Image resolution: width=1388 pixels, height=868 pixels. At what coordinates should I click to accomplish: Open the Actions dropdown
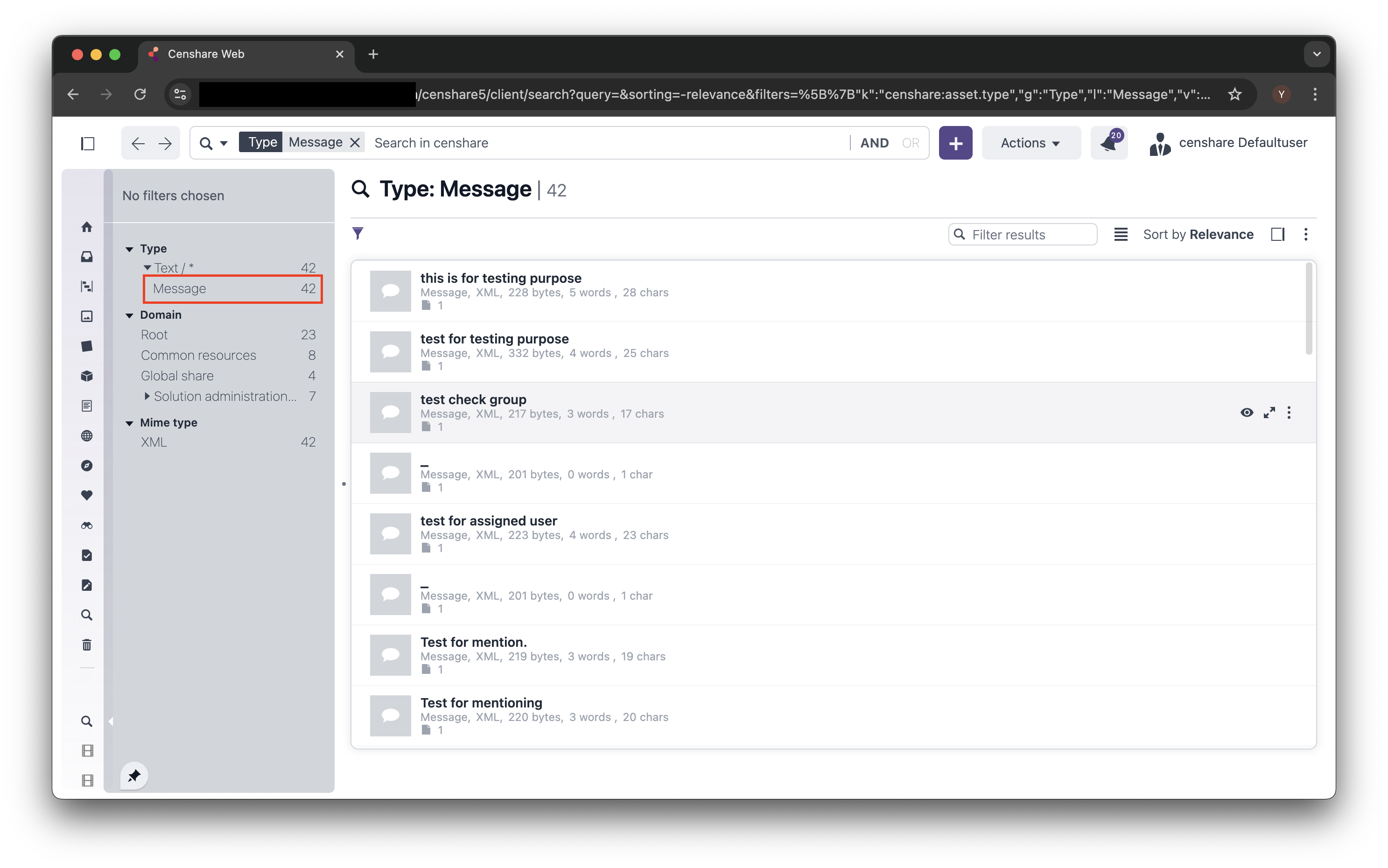(1030, 143)
